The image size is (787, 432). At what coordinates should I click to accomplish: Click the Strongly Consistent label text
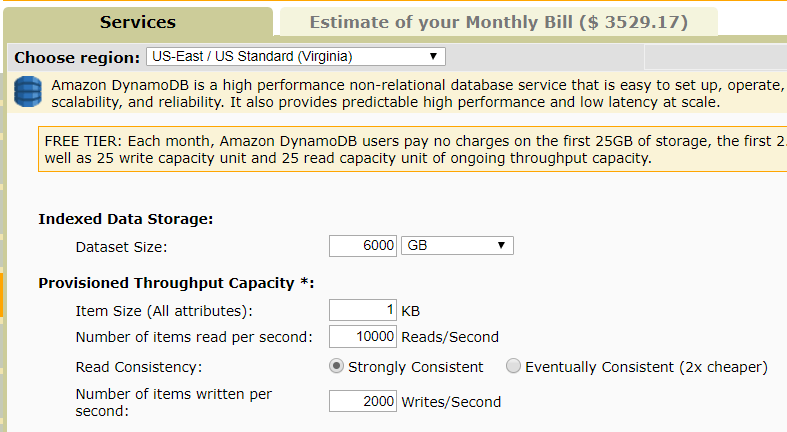click(416, 367)
